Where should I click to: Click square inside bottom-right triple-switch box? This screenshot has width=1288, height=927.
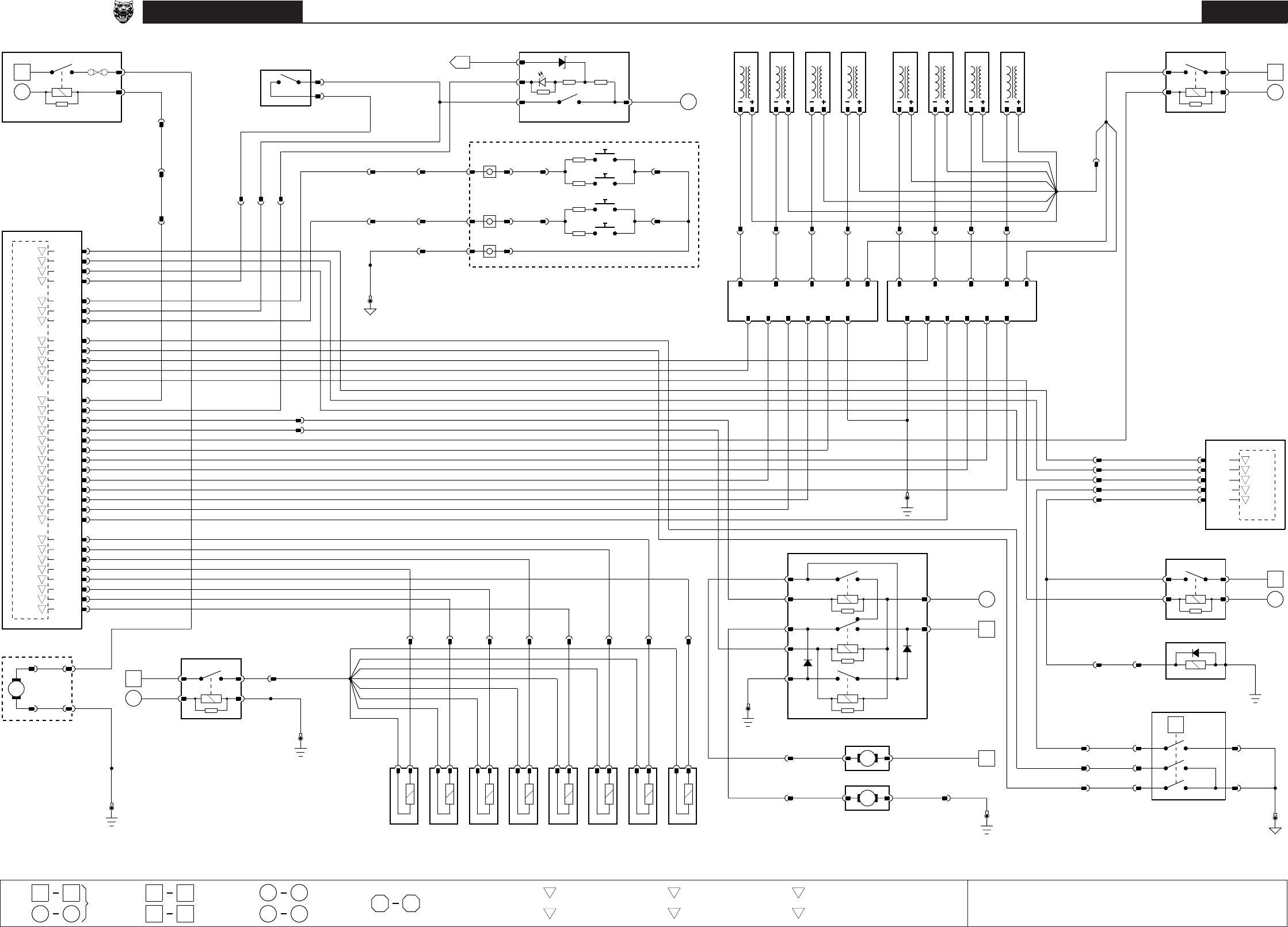1175,725
